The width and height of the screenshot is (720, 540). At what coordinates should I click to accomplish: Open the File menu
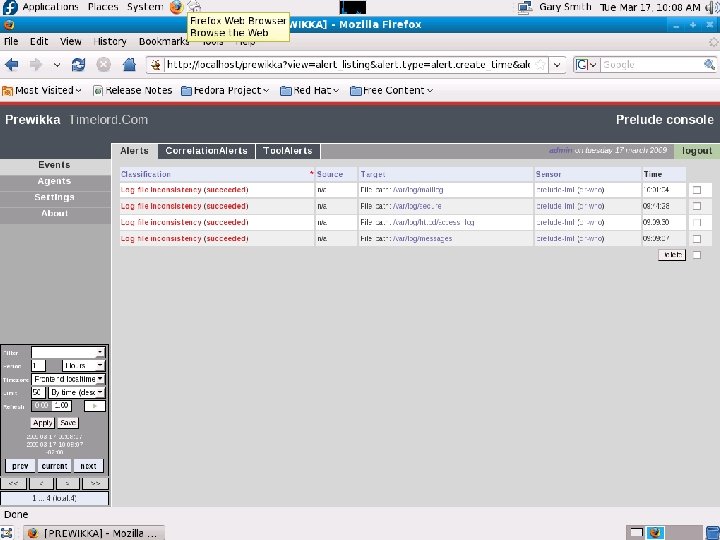click(11, 42)
